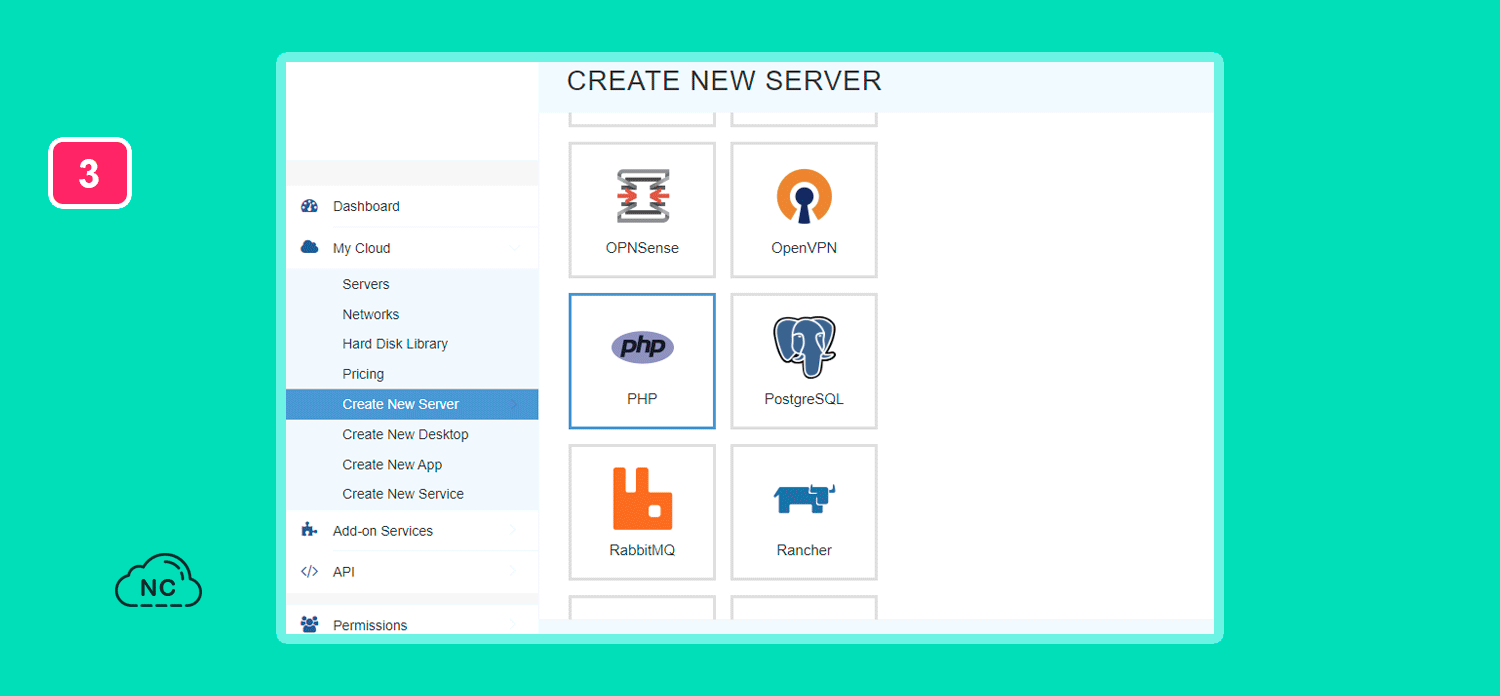Image resolution: width=1500 pixels, height=696 pixels.
Task: Select the OPNSense server image icon
Action: click(642, 196)
